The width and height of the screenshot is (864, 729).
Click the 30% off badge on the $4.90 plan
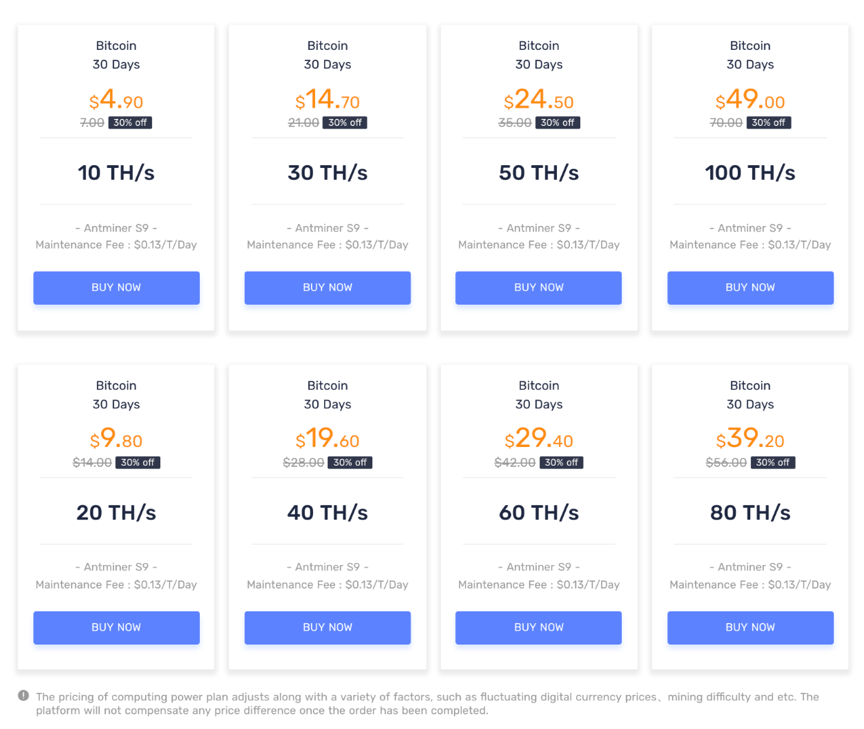pos(131,123)
